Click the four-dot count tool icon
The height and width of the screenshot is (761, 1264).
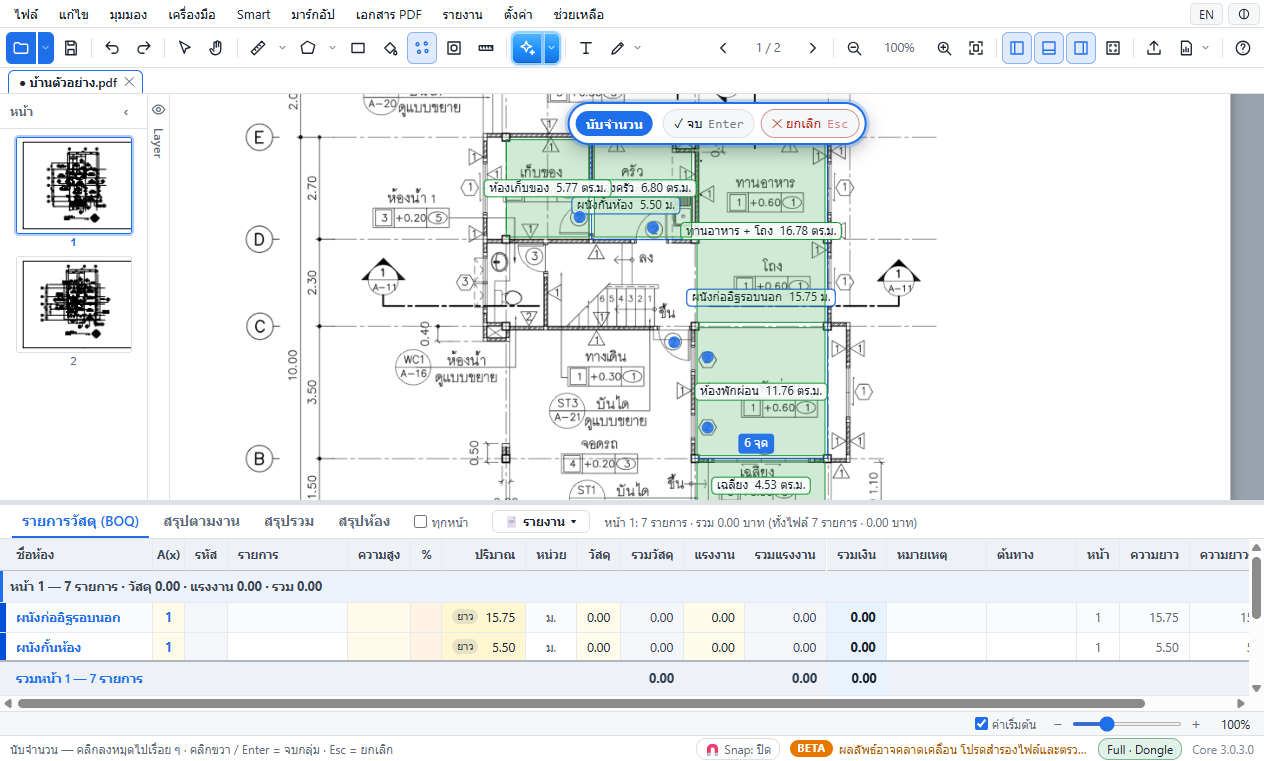click(x=422, y=48)
